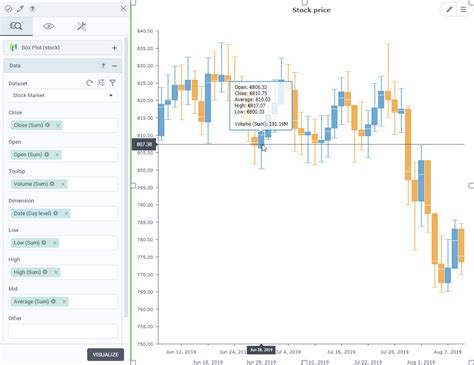Click the VISUALIZE button
The image size is (474, 365).
105,354
